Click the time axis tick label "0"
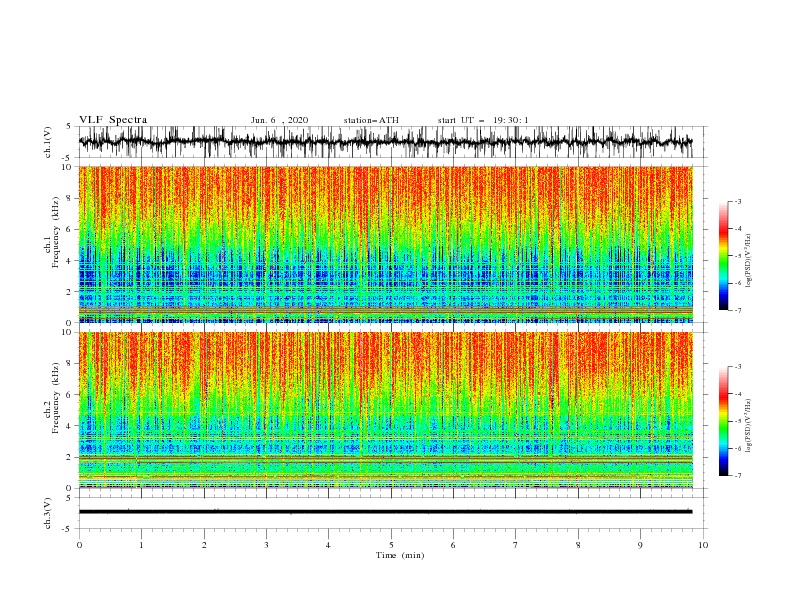 tap(79, 545)
